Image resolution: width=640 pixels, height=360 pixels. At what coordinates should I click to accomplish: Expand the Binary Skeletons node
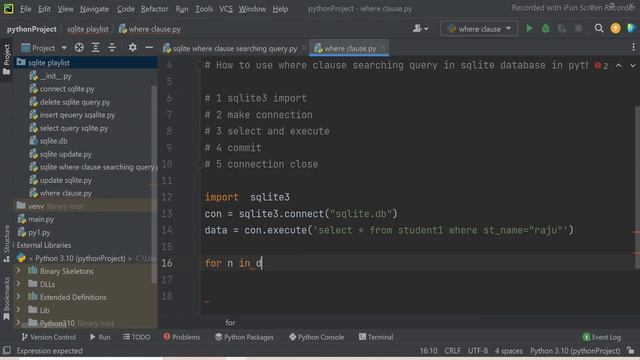point(18,271)
